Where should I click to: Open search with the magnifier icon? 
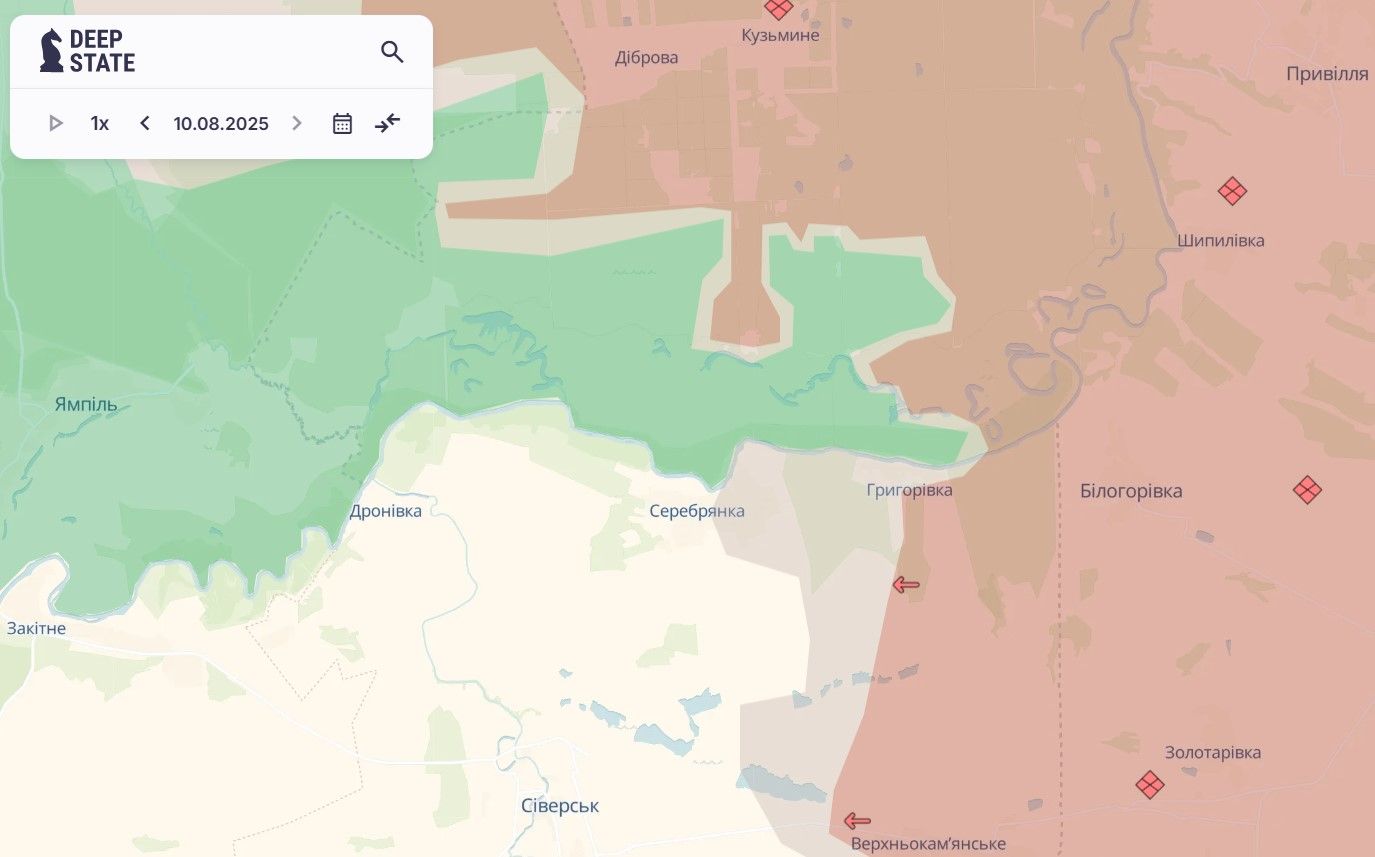pos(392,52)
